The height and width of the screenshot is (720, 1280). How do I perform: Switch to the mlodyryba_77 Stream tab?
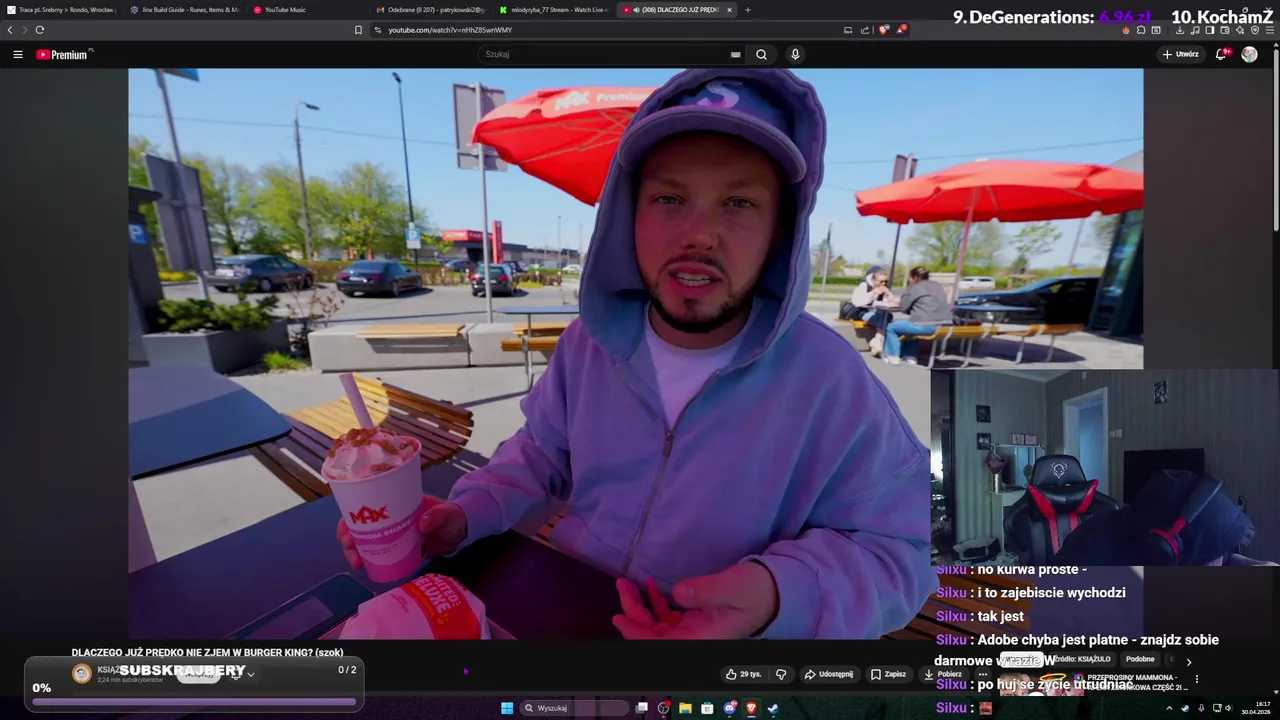click(x=553, y=10)
